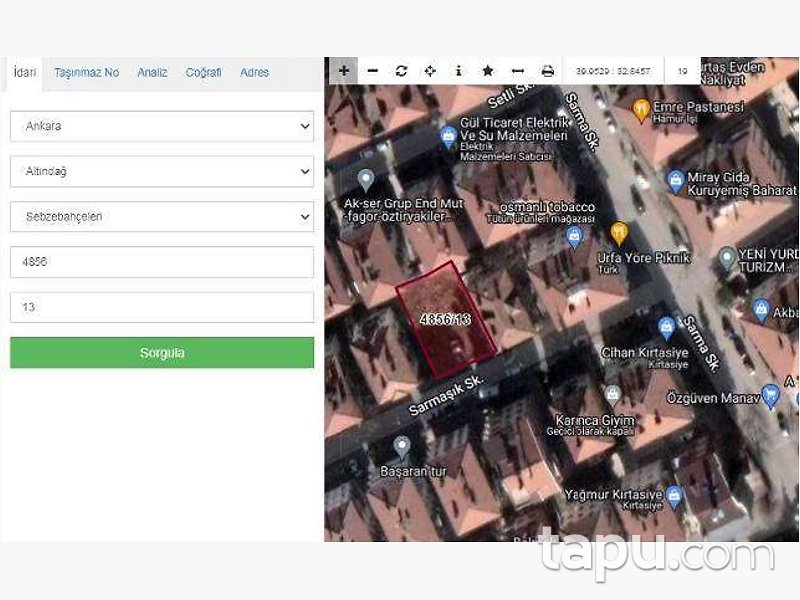Click the Ak-ser Grup location pin
The image size is (800, 600).
point(366,180)
